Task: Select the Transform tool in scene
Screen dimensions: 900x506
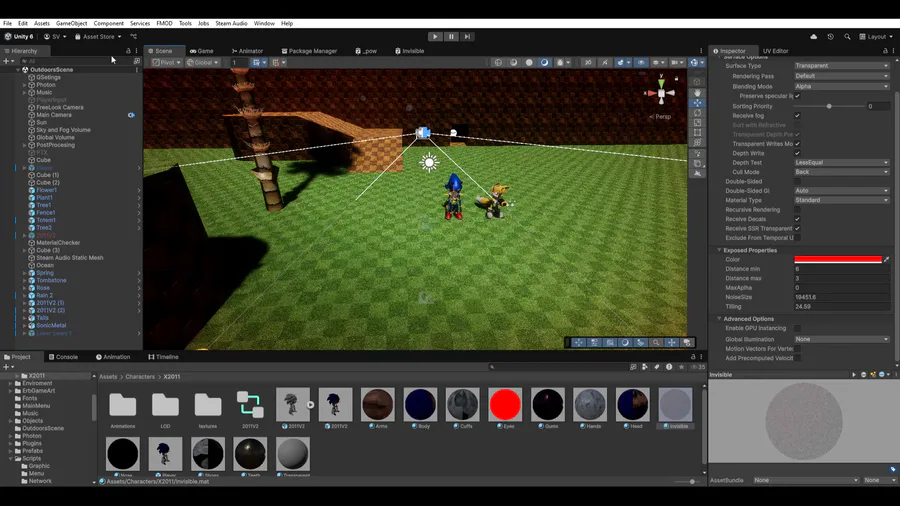Action: [x=697, y=143]
